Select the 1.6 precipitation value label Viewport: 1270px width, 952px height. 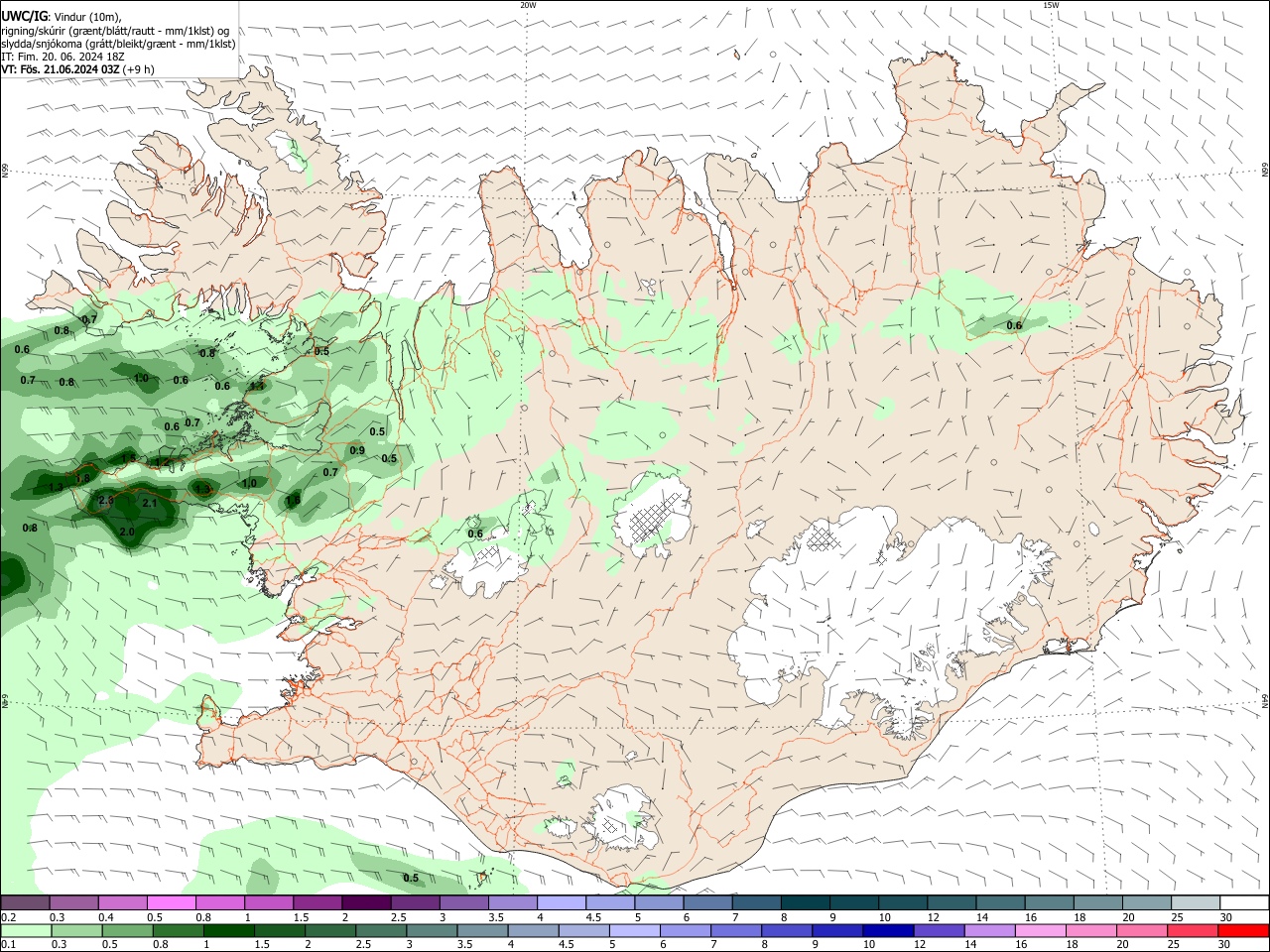(293, 500)
